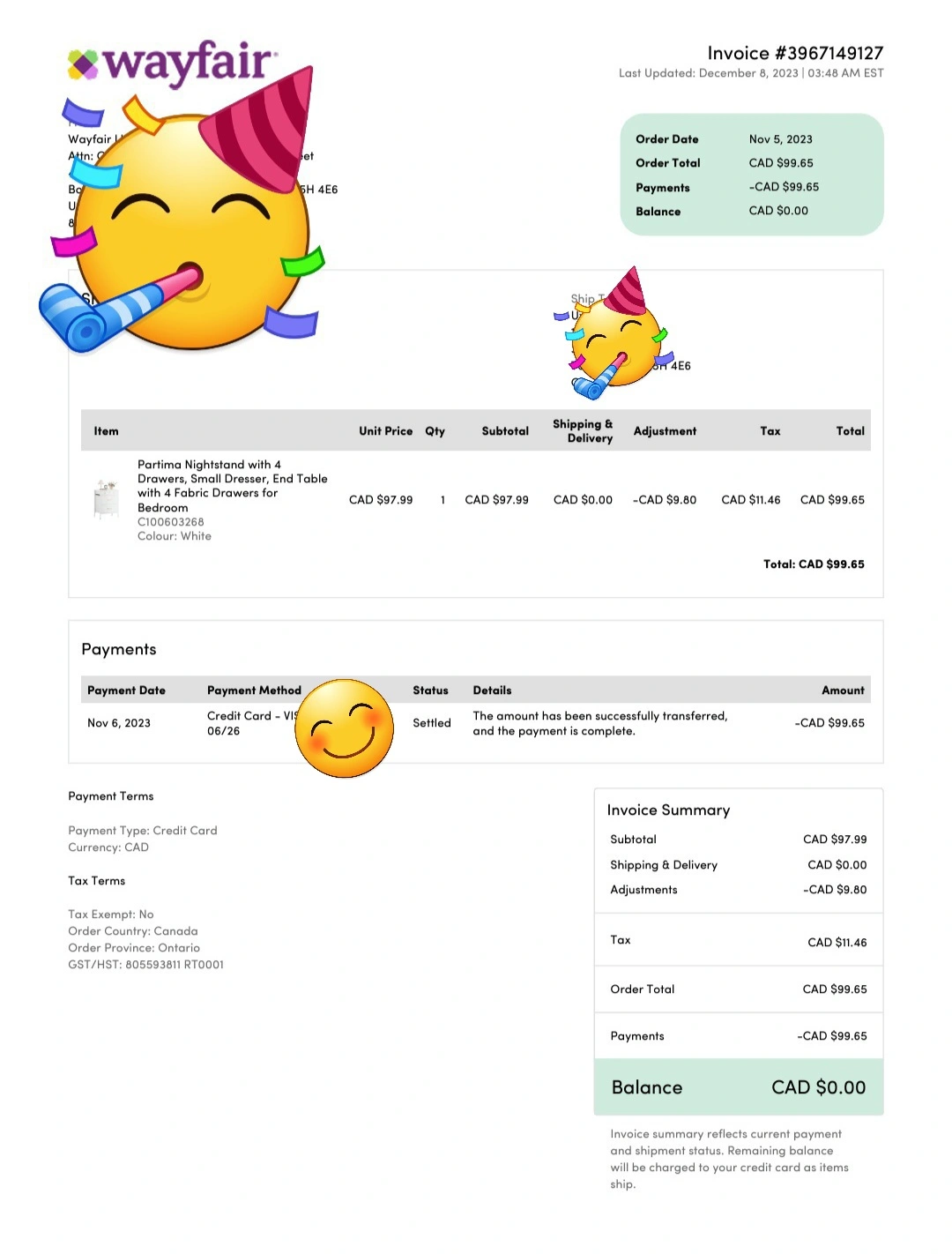The height and width of the screenshot is (1254, 952).
Task: Click the Wayfair logo
Action: tap(173, 63)
